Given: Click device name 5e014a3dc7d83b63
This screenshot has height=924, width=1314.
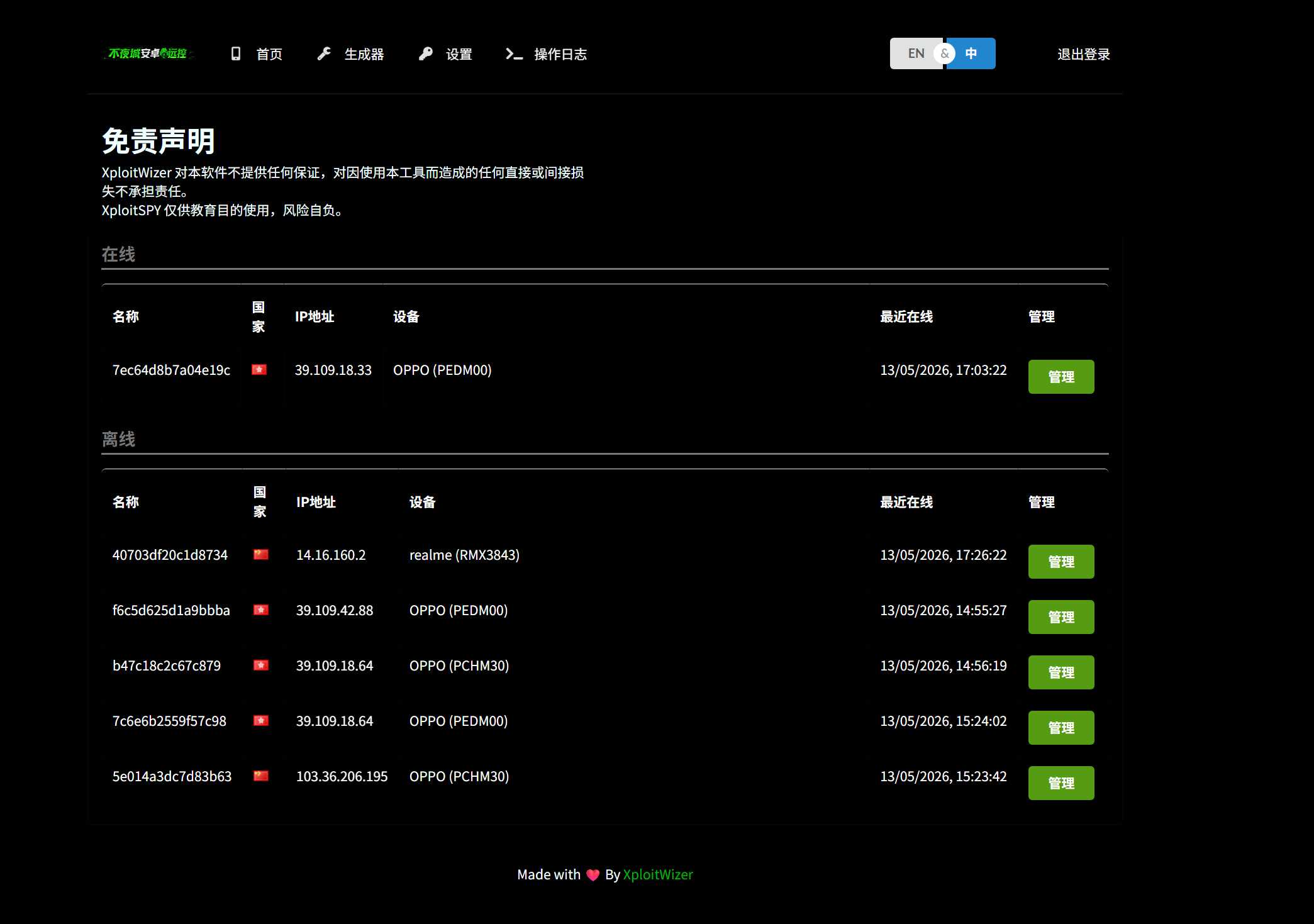Looking at the screenshot, I should tap(172, 776).
